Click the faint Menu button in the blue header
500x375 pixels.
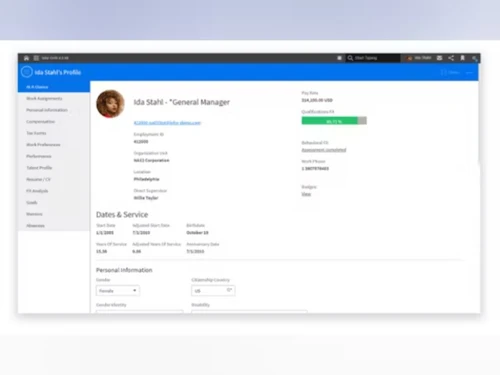click(x=450, y=72)
